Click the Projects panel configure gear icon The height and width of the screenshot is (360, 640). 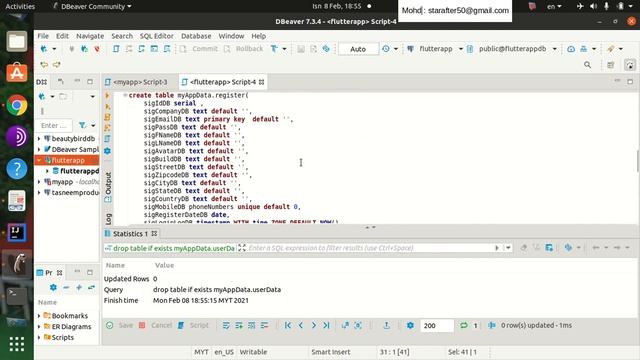pyautogui.click(x=53, y=287)
